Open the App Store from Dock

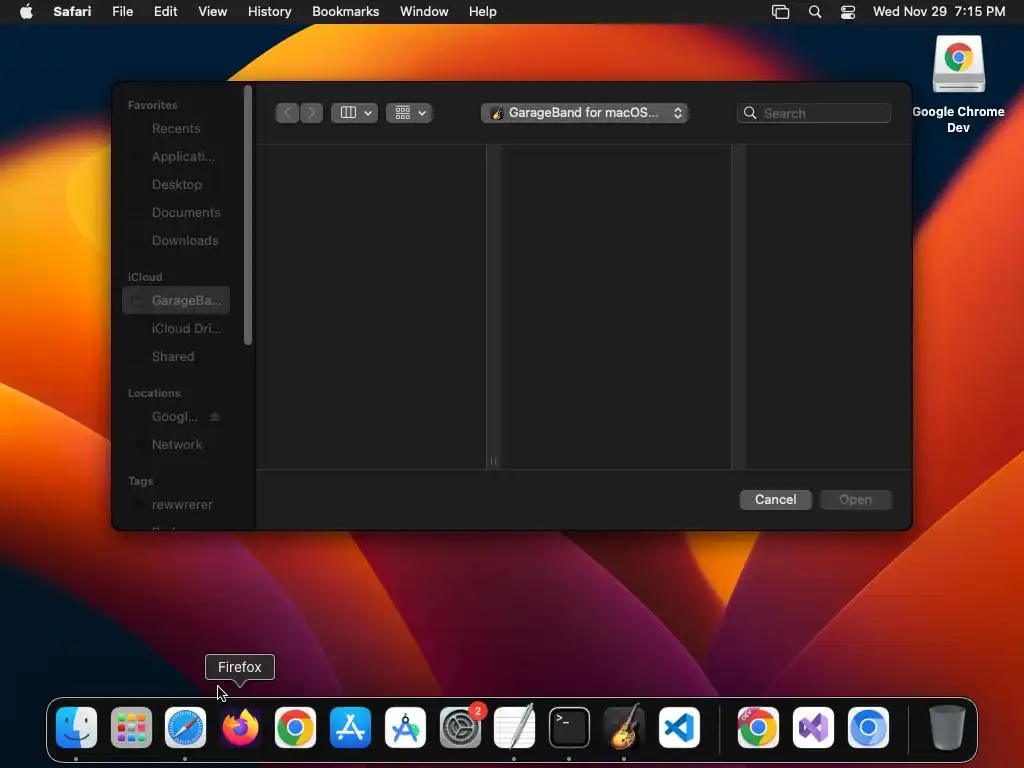[351, 727]
